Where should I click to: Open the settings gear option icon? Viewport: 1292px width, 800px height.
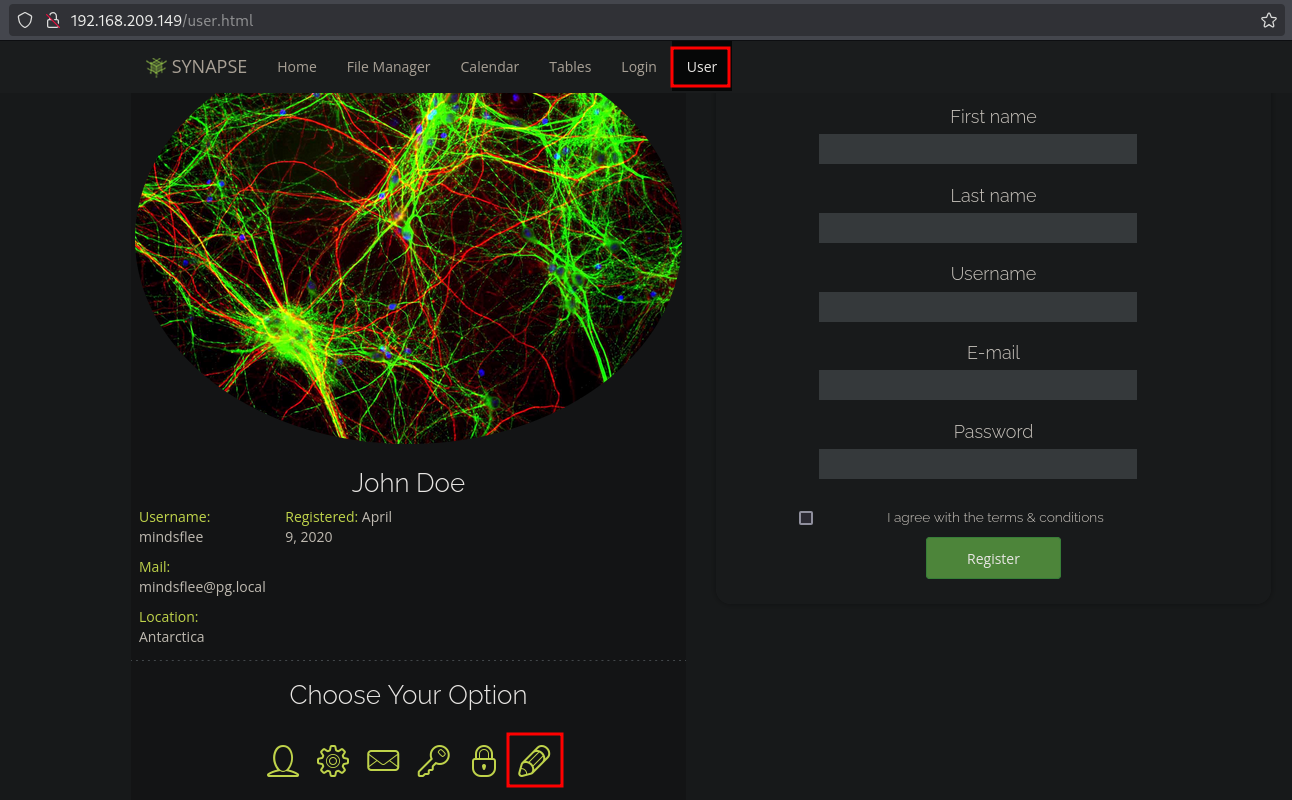pos(333,761)
